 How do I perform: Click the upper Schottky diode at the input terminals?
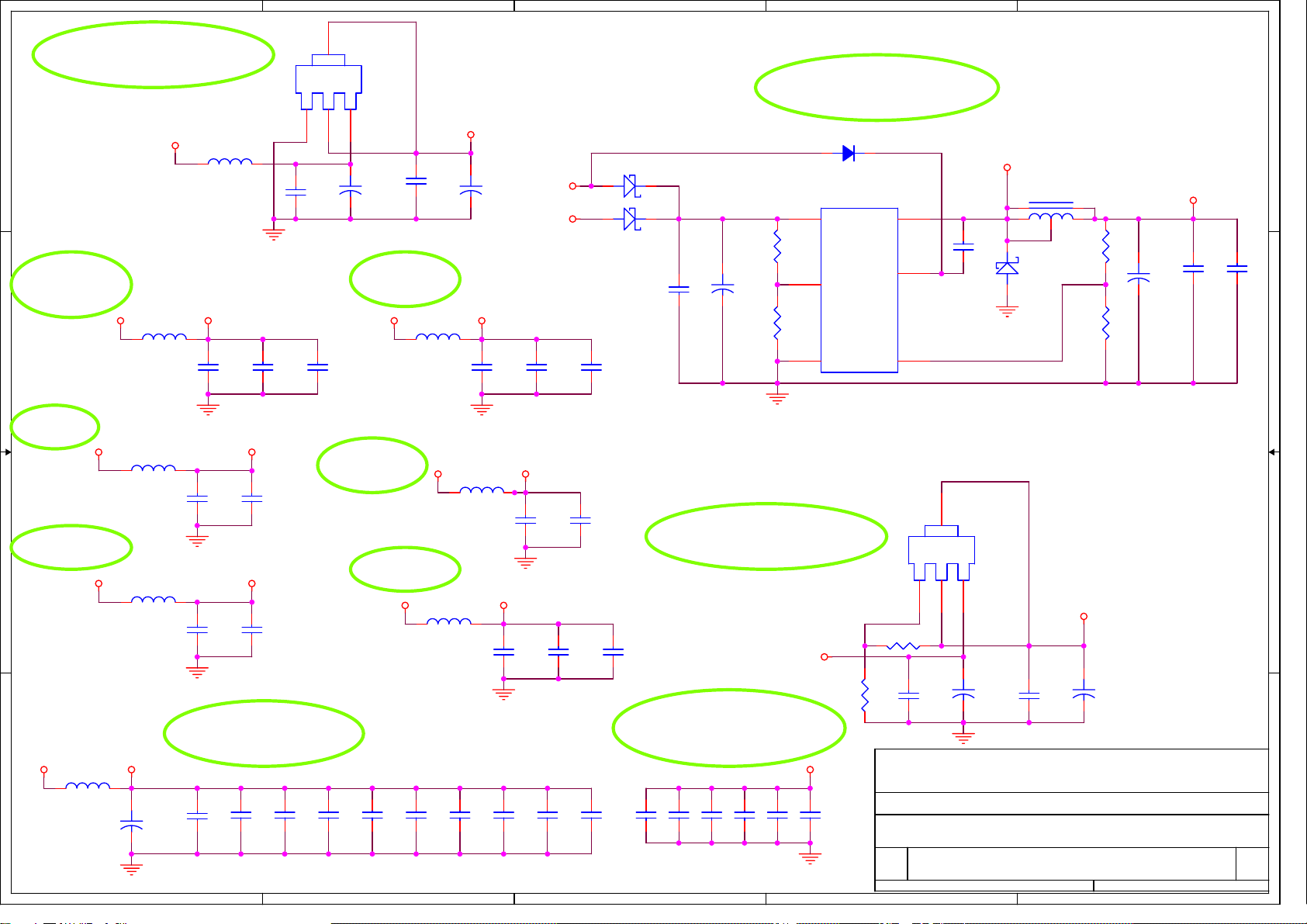631,186
